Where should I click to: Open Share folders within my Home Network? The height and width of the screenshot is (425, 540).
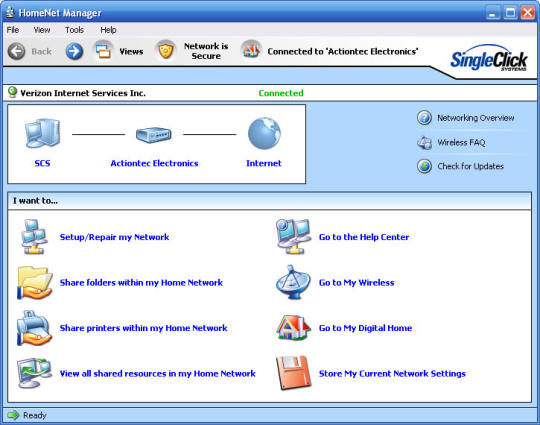141,282
